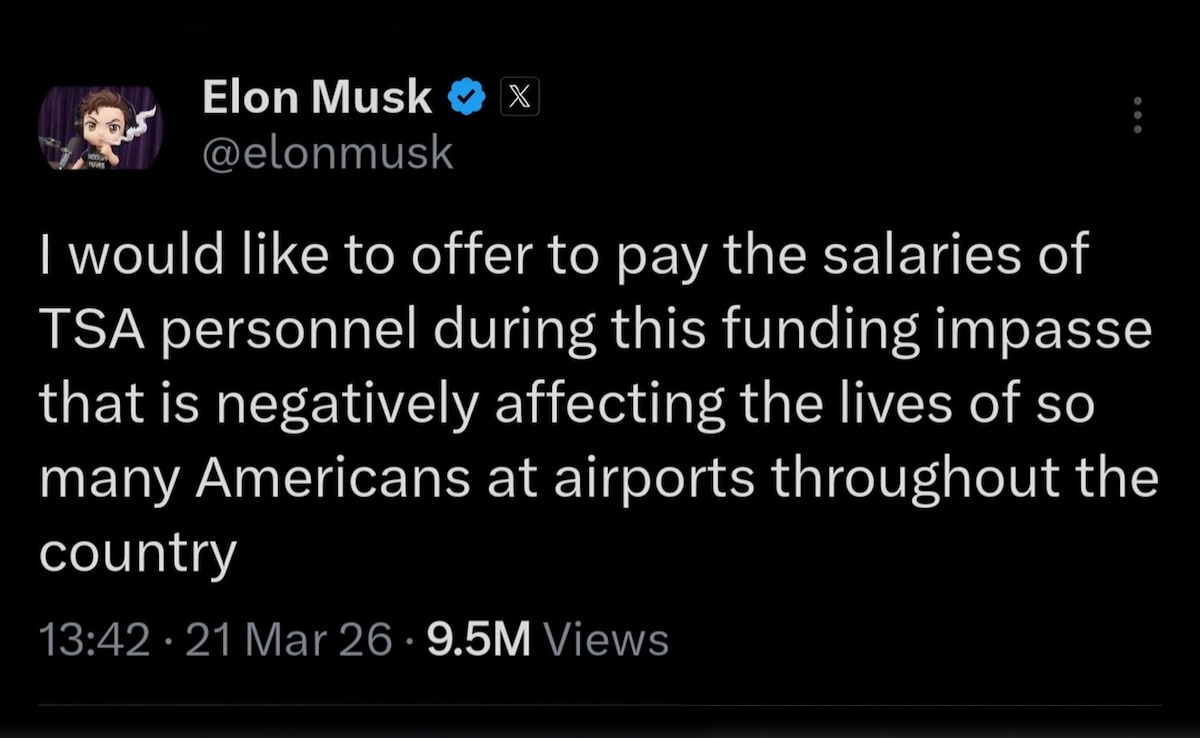This screenshot has height=738, width=1200.
Task: Click the word Americans in the post
Action: [333, 480]
